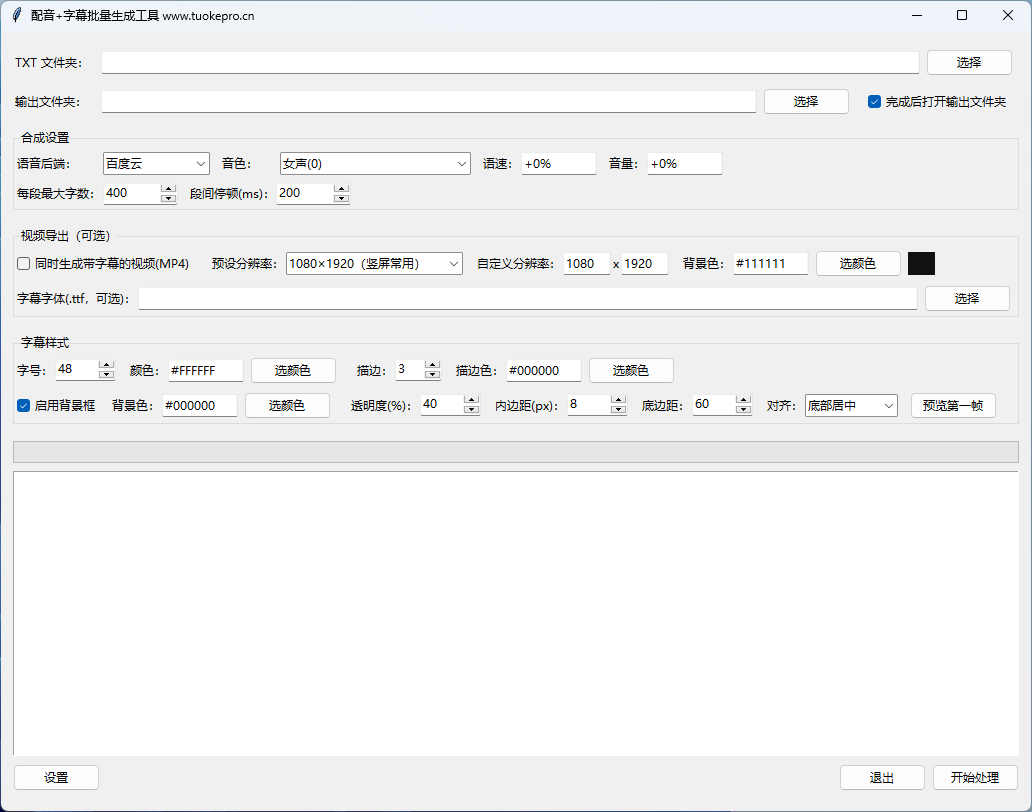1032x812 pixels.
Task: Choose a subtitle font via 字幕字体 选择 button
Action: pos(966,298)
